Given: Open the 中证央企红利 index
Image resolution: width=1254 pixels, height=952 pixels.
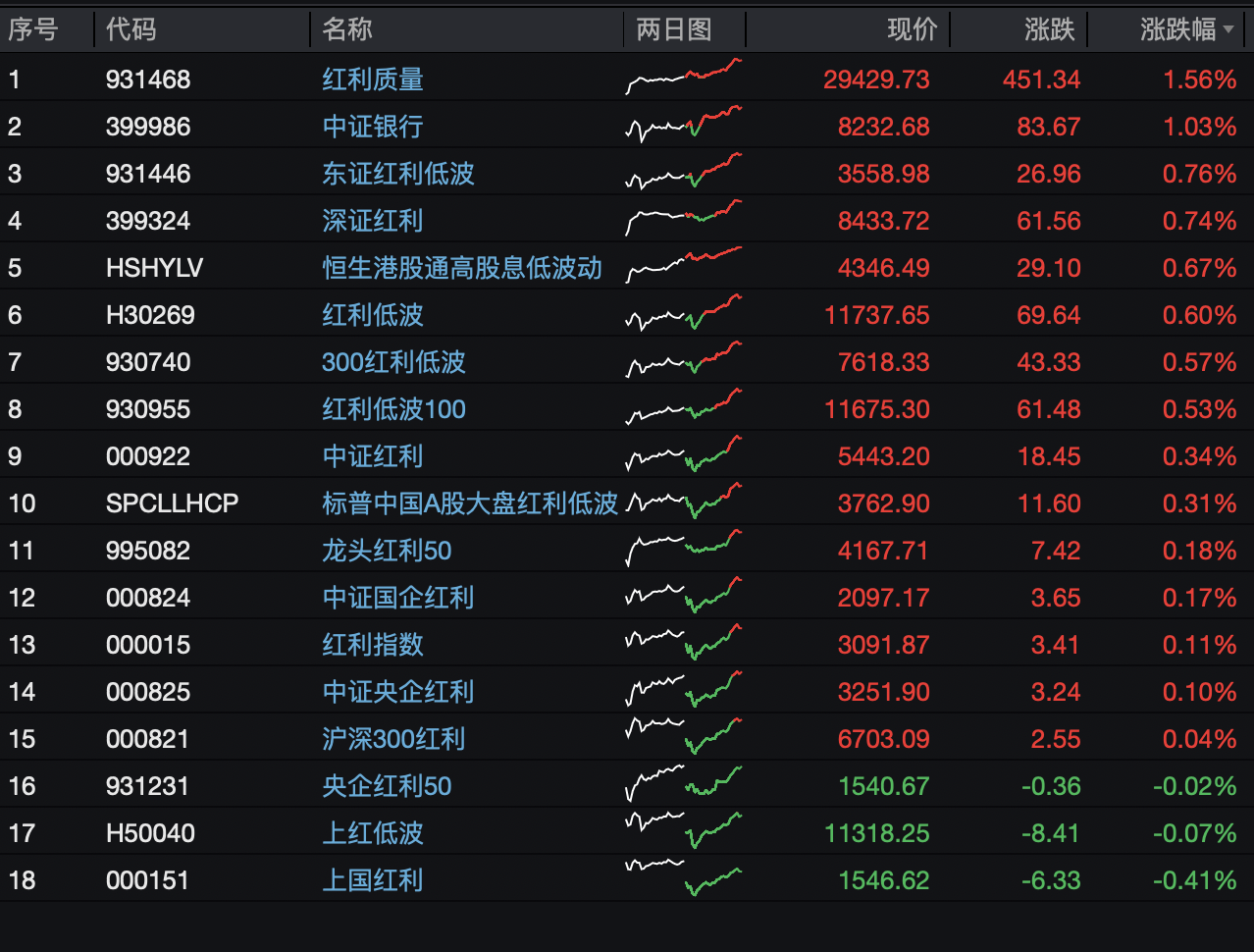Looking at the screenshot, I should [x=398, y=692].
